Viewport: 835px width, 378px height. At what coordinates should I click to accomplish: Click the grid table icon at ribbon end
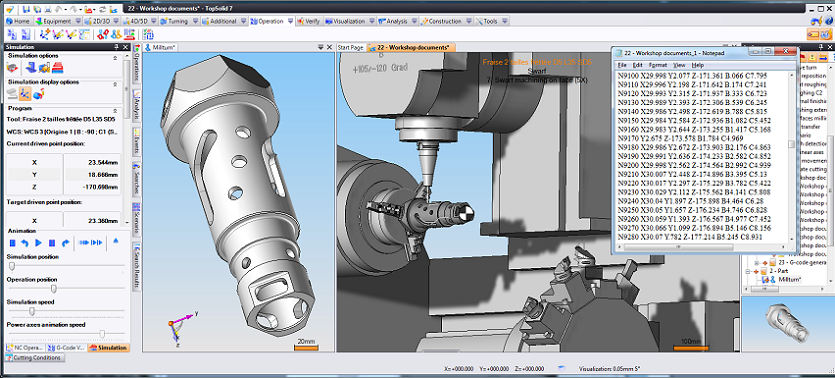pos(149,35)
